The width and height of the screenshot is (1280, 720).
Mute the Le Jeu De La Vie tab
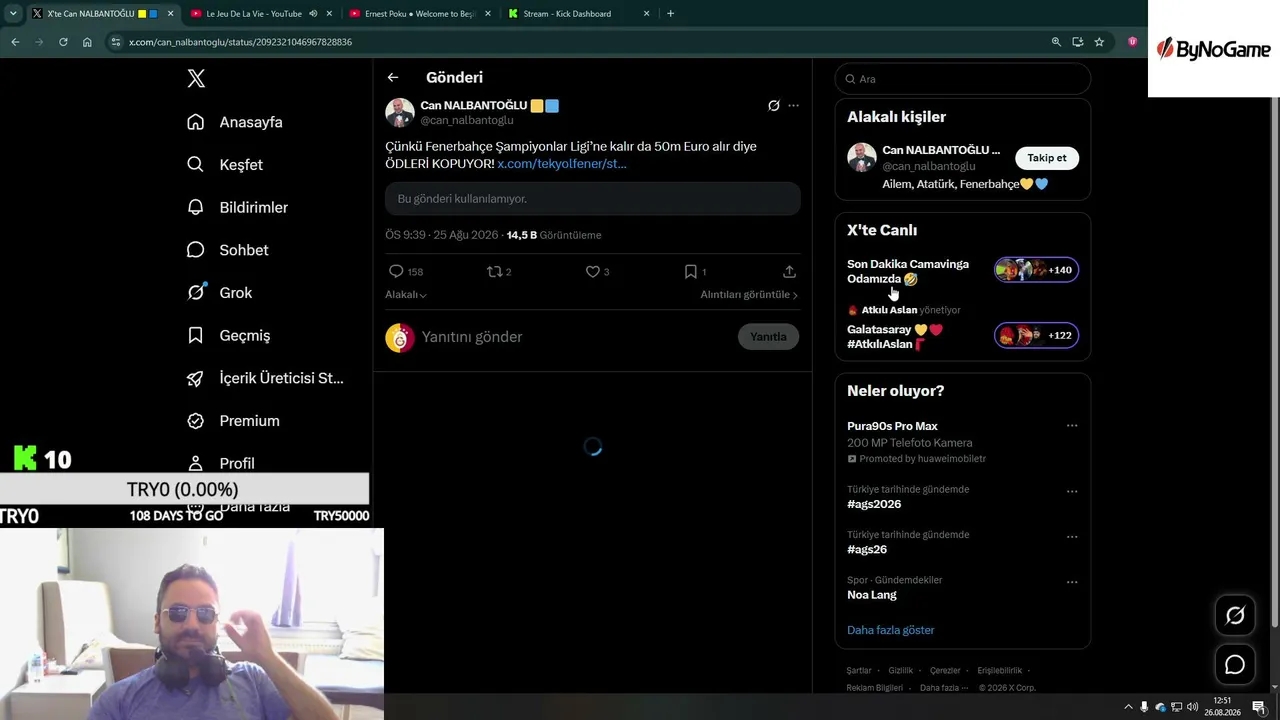coord(313,14)
